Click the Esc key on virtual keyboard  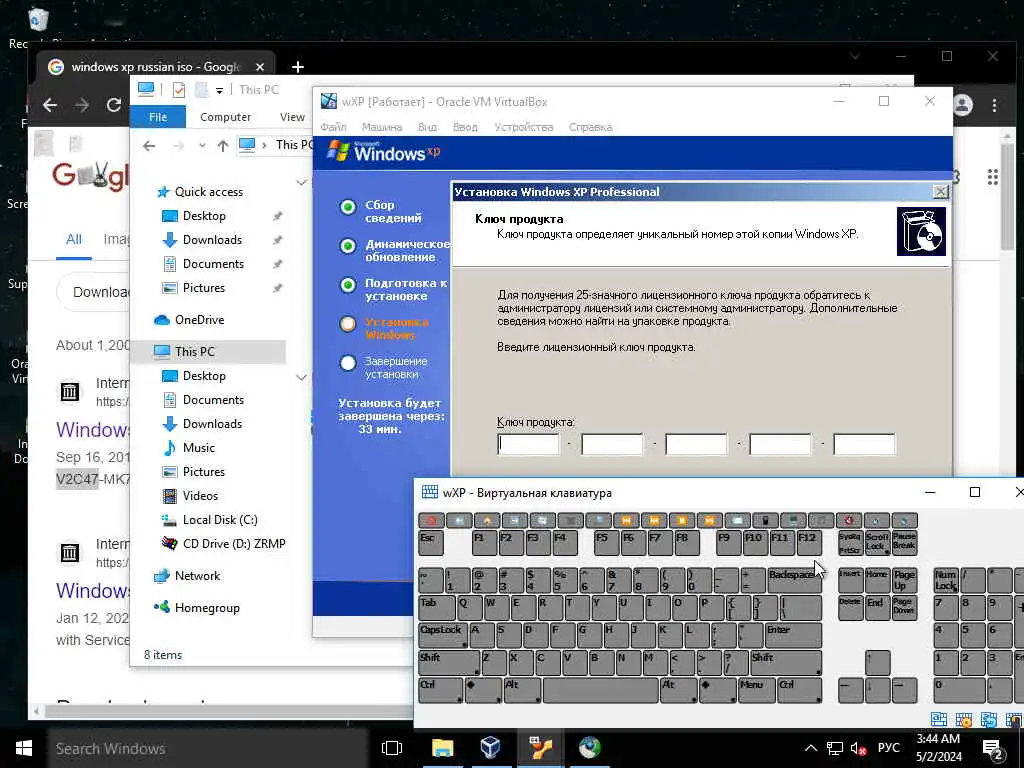point(431,543)
